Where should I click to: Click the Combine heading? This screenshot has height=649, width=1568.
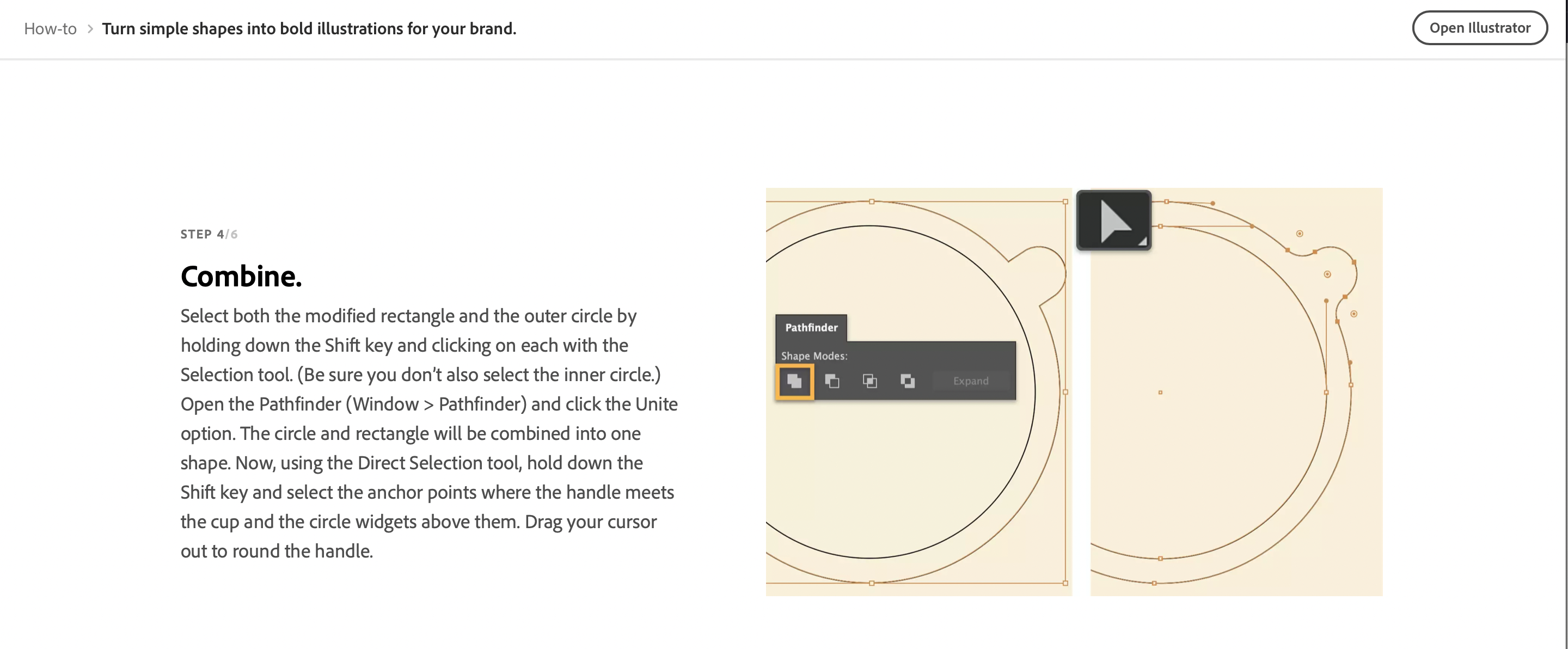[x=241, y=277]
